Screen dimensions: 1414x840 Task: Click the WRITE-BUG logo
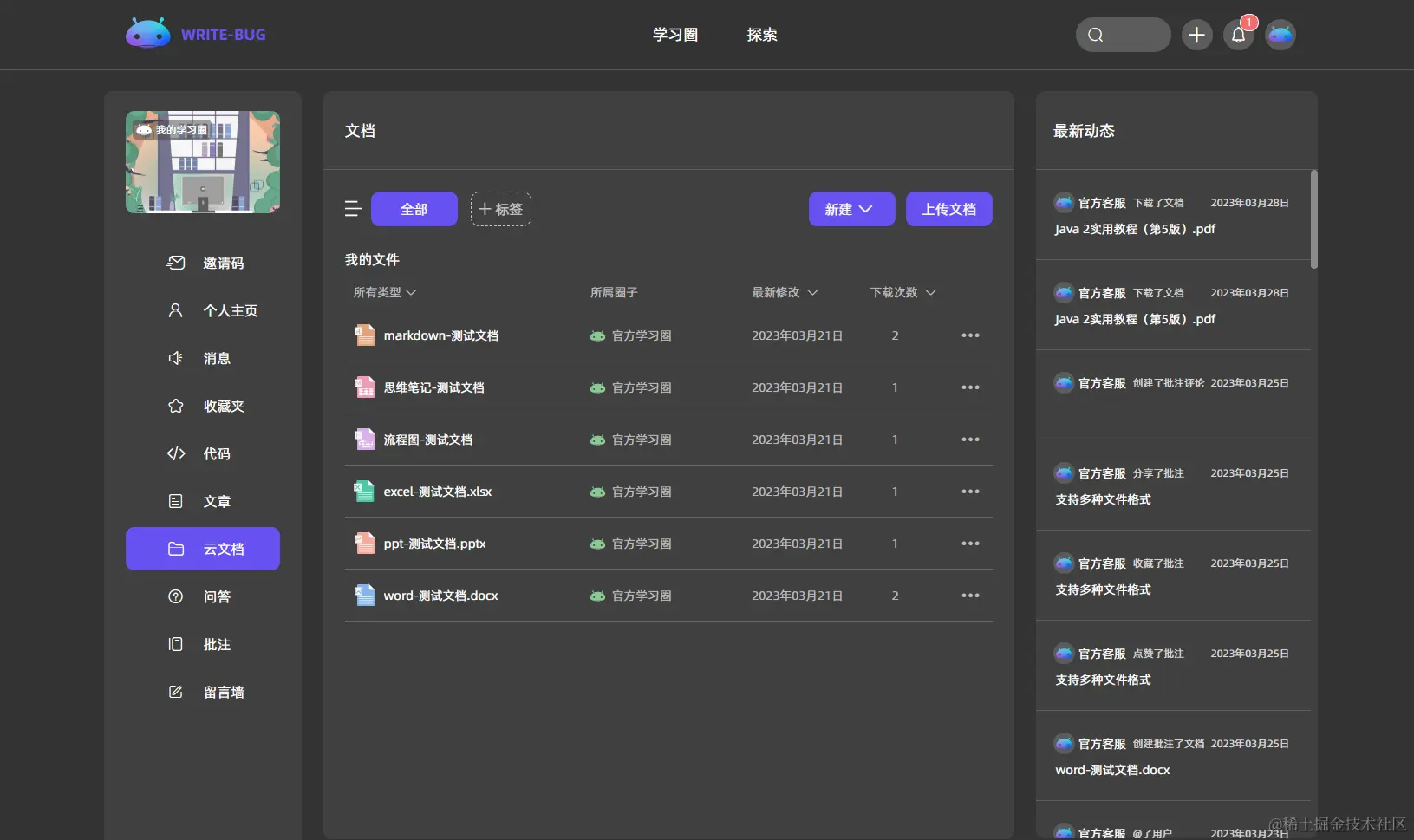coord(196,35)
